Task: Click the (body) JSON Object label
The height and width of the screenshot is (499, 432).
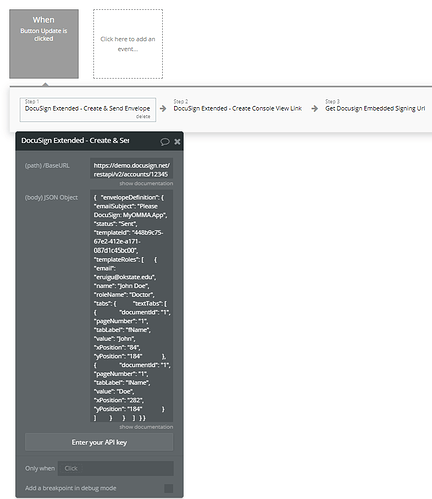Action: coord(51,197)
